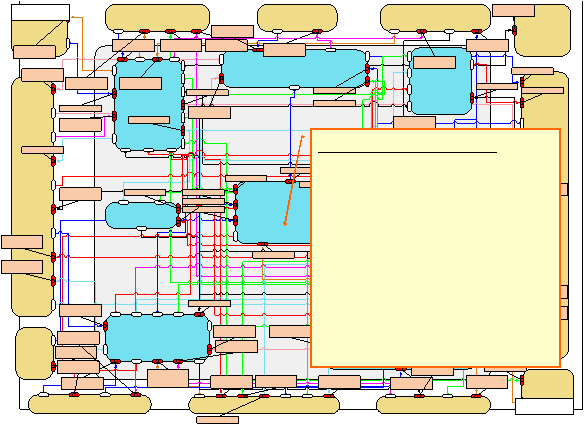The height and width of the screenshot is (425, 584).
Task: Click the black horizontal line inside the yellow note
Action: pyautogui.click(x=407, y=152)
